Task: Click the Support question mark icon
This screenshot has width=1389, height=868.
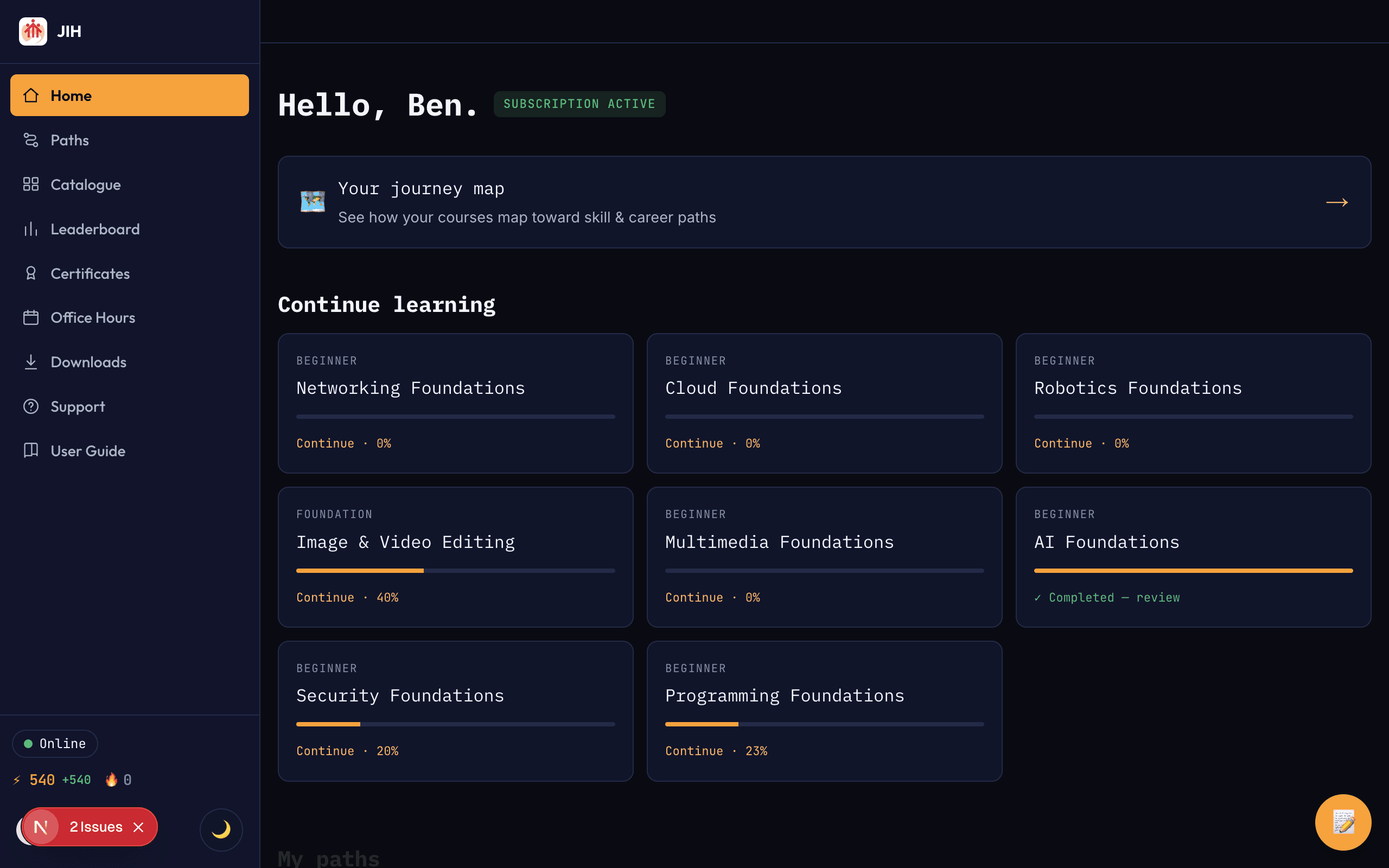Action: tap(31, 406)
